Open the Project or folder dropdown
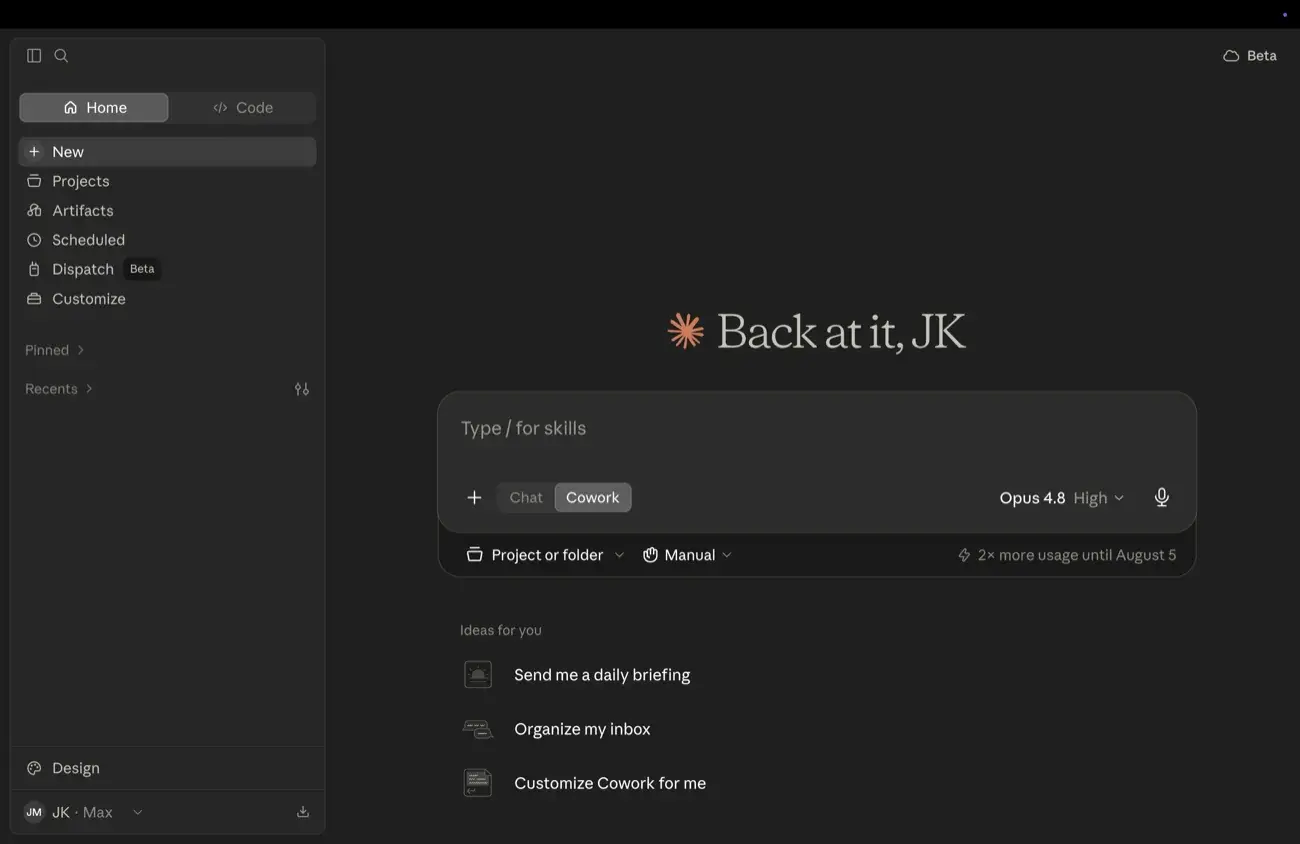 point(546,555)
